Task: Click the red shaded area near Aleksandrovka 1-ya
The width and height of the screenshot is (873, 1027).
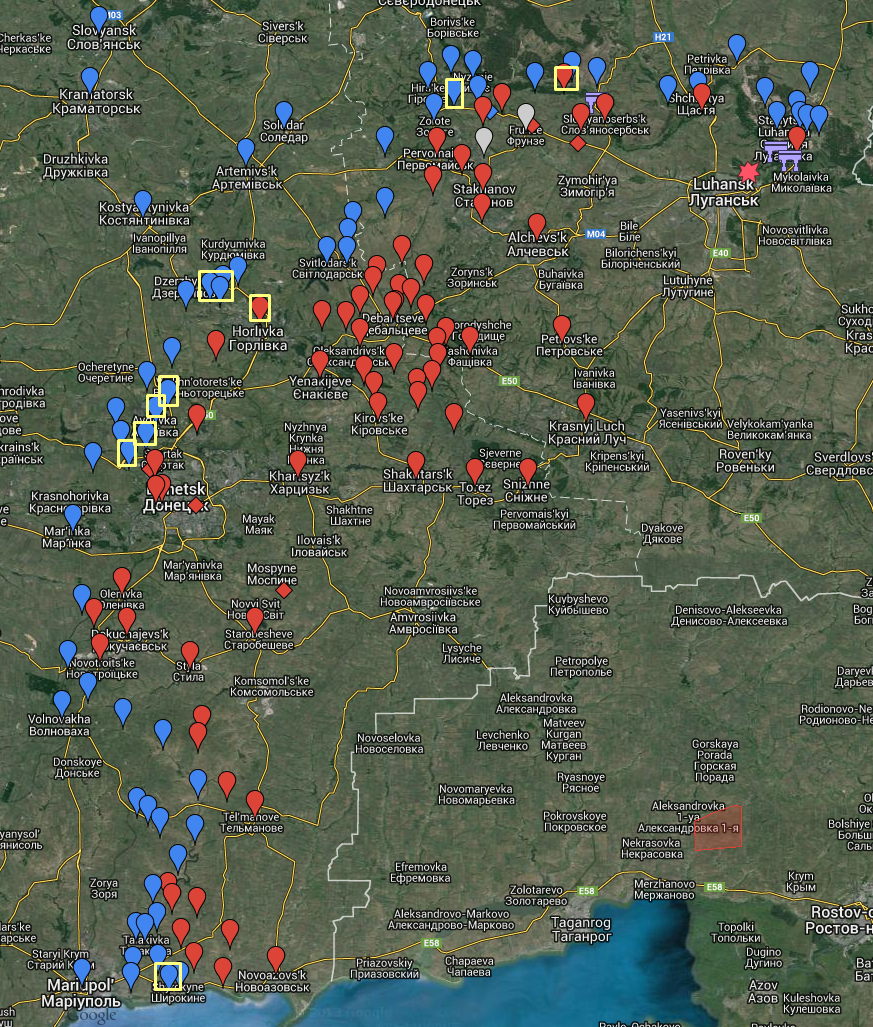Action: [721, 827]
